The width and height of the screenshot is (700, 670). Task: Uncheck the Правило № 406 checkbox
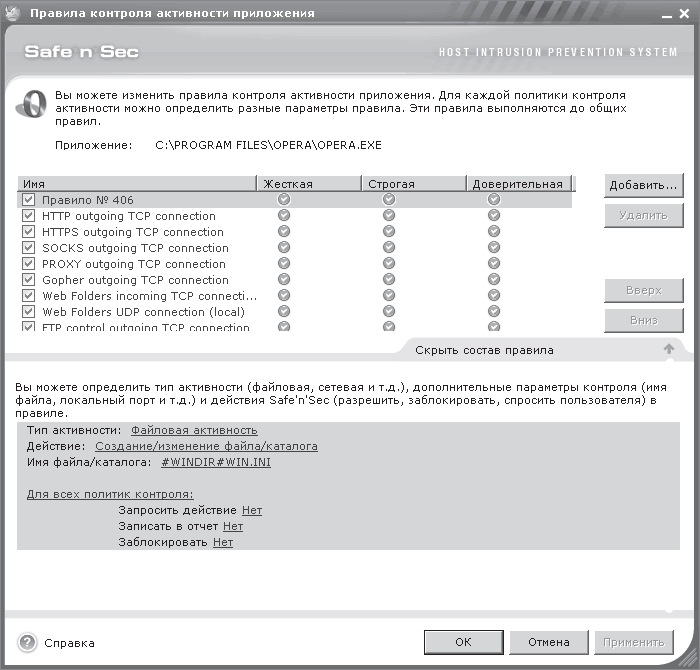pos(28,200)
